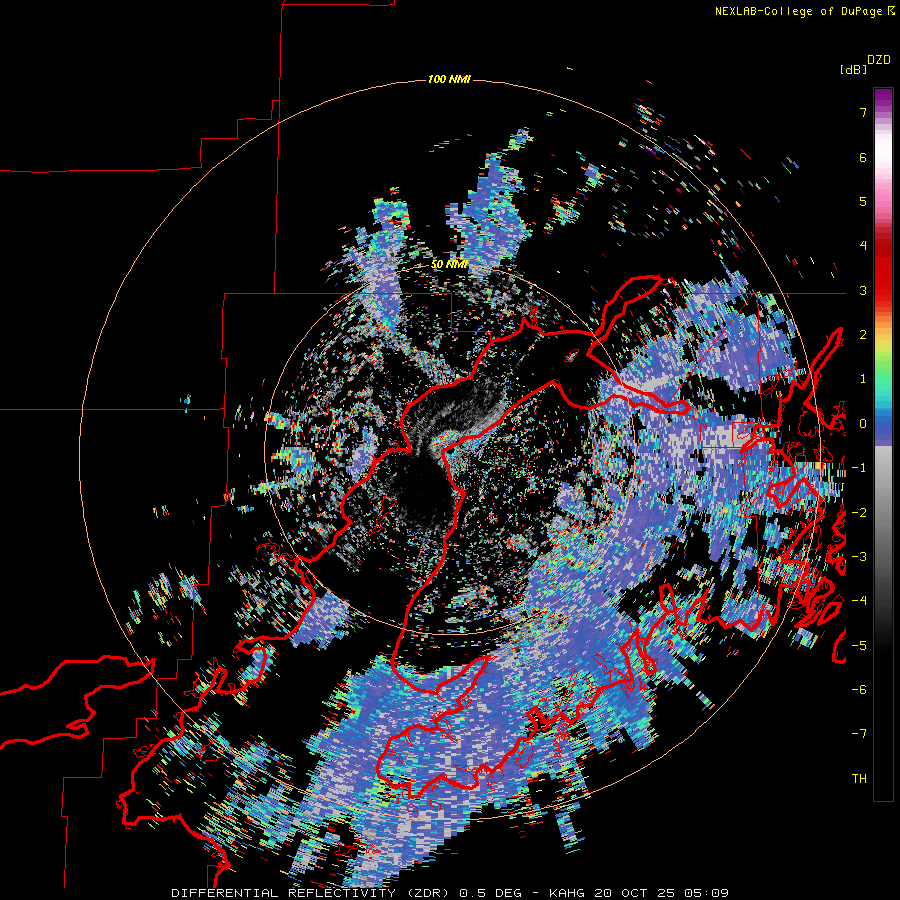Pick the "5" label on the dB scale
Viewport: 900px width, 900px height.
pos(863,201)
